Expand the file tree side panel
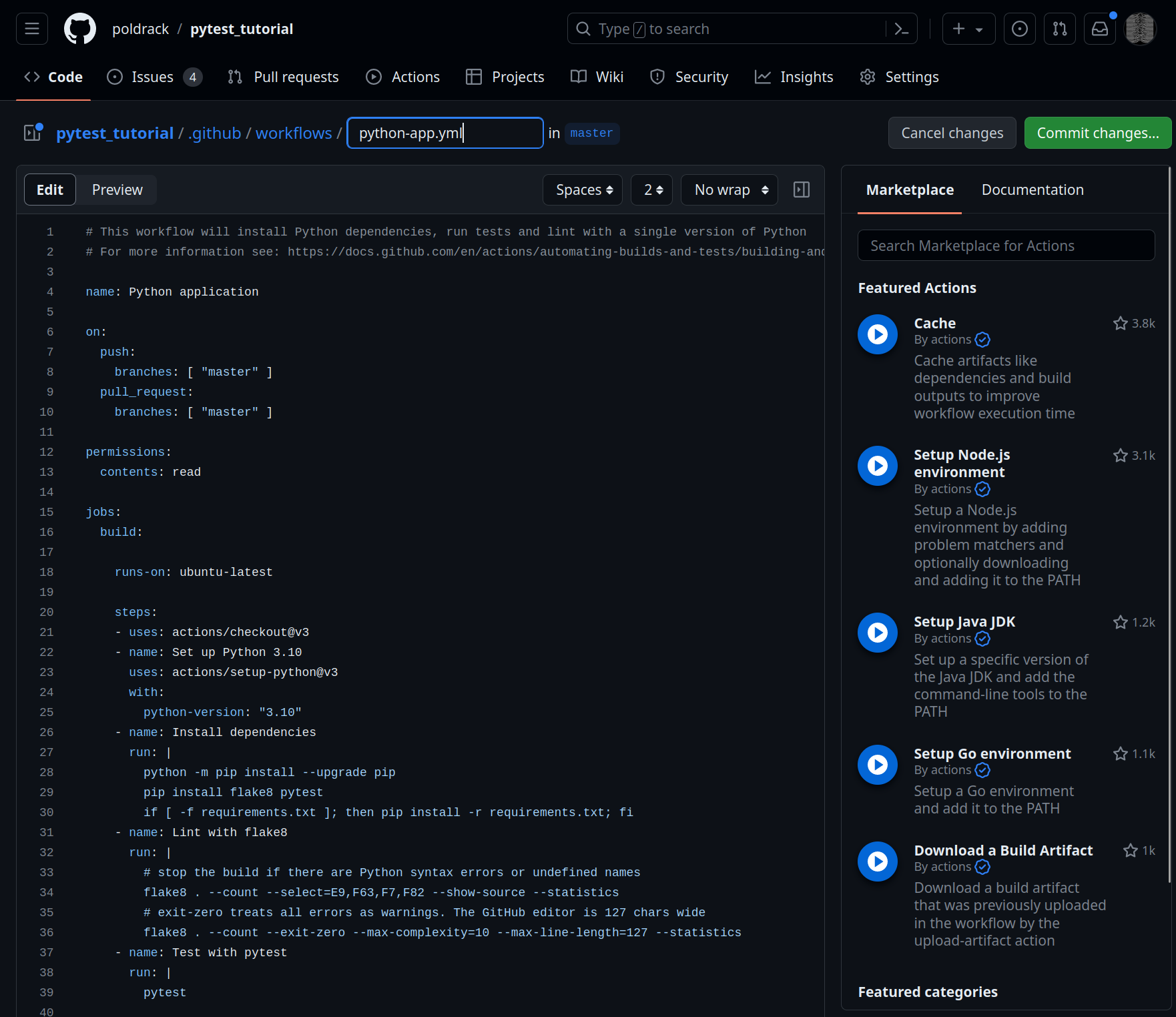 point(33,133)
